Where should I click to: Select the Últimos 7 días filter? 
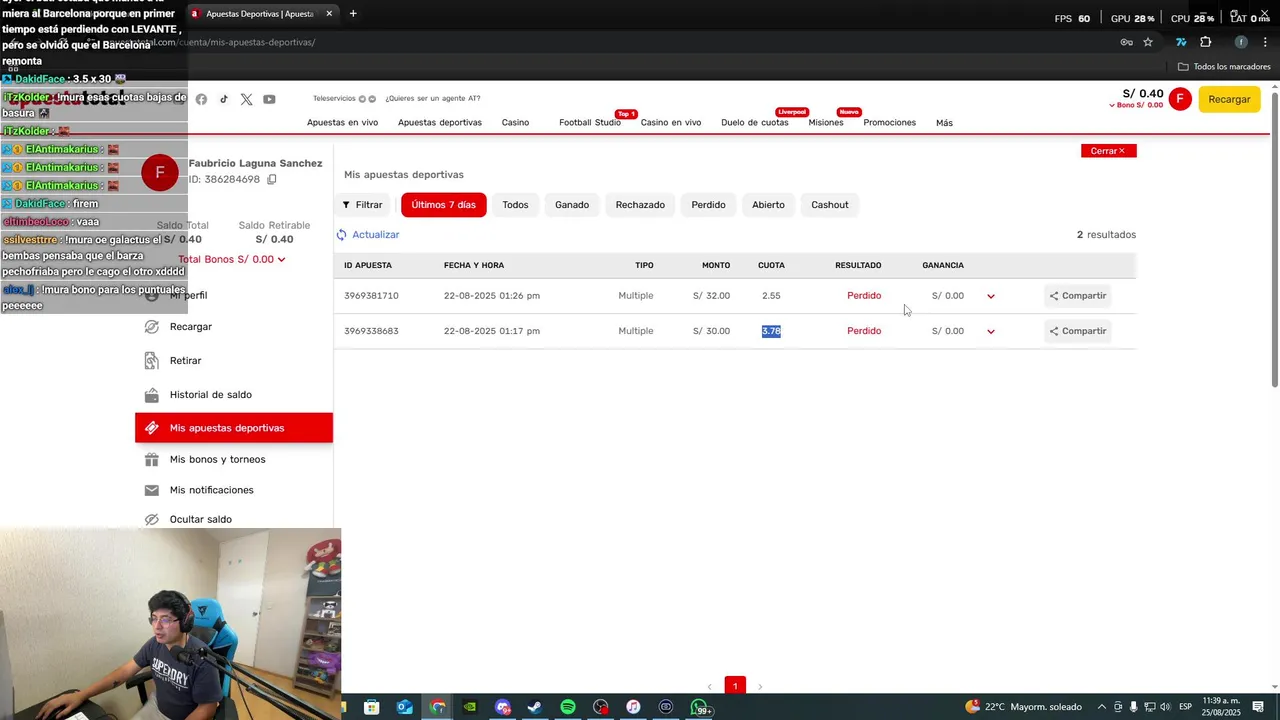pyautogui.click(x=444, y=205)
